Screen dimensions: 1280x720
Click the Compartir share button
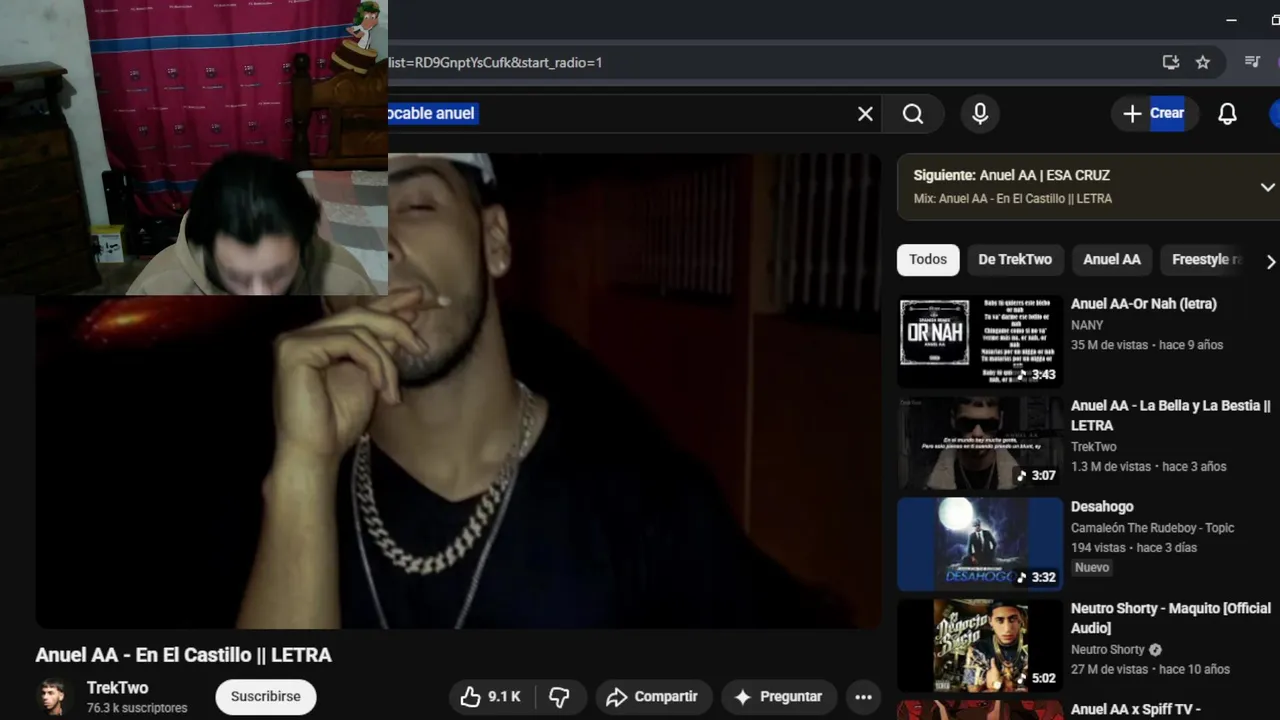tap(654, 697)
